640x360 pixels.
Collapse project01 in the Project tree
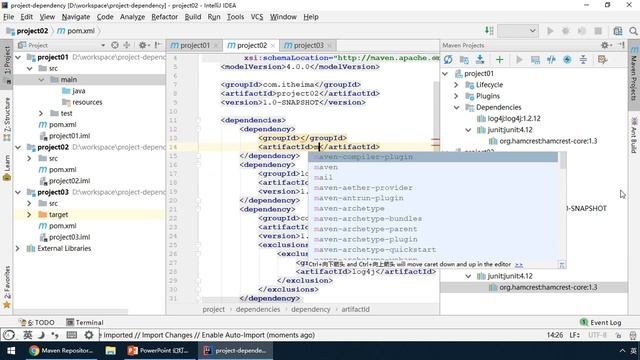point(18,57)
